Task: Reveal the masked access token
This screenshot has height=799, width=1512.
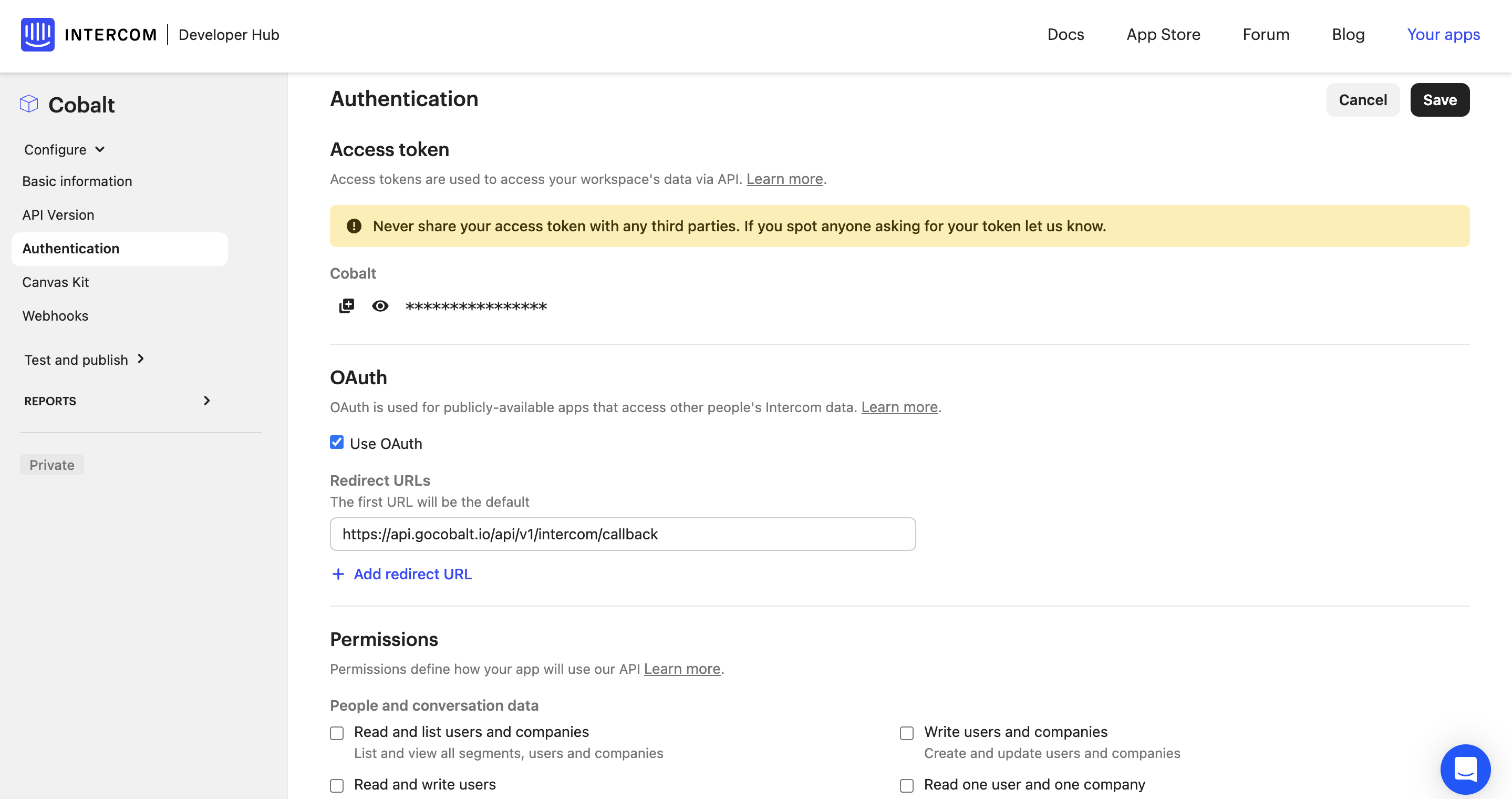Action: click(381, 305)
